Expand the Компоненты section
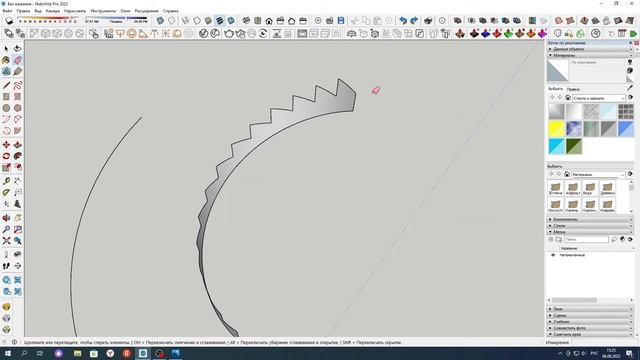The width and height of the screenshot is (640, 360). point(590,220)
